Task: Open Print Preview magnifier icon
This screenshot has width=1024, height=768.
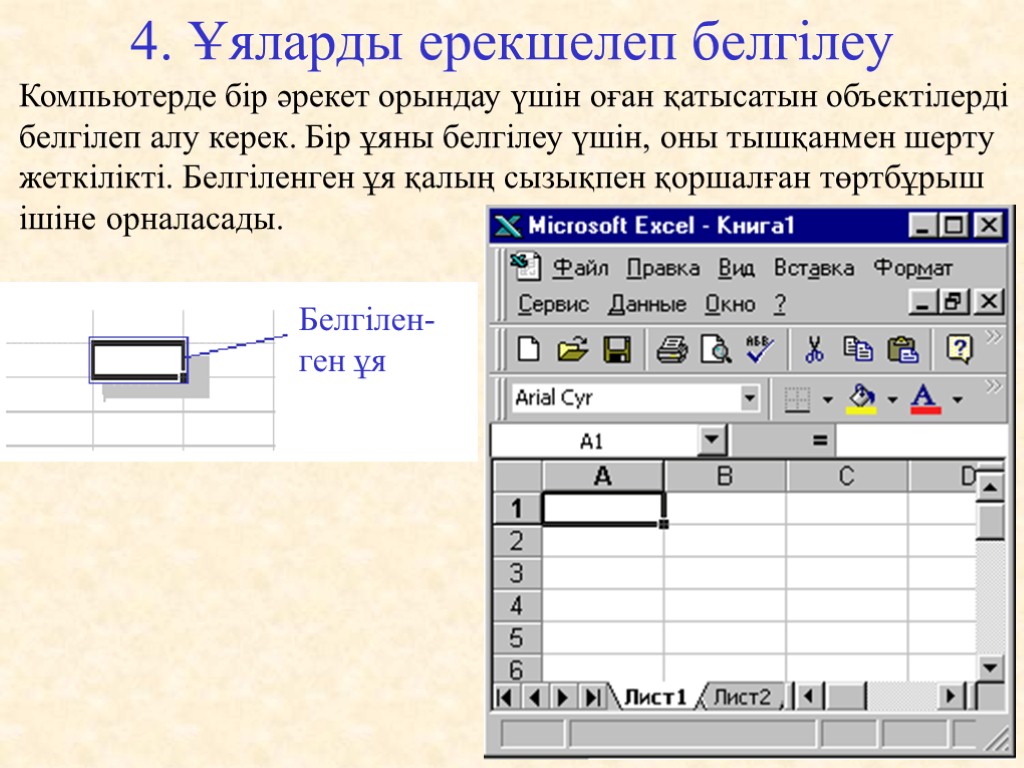Action: pyautogui.click(x=715, y=349)
